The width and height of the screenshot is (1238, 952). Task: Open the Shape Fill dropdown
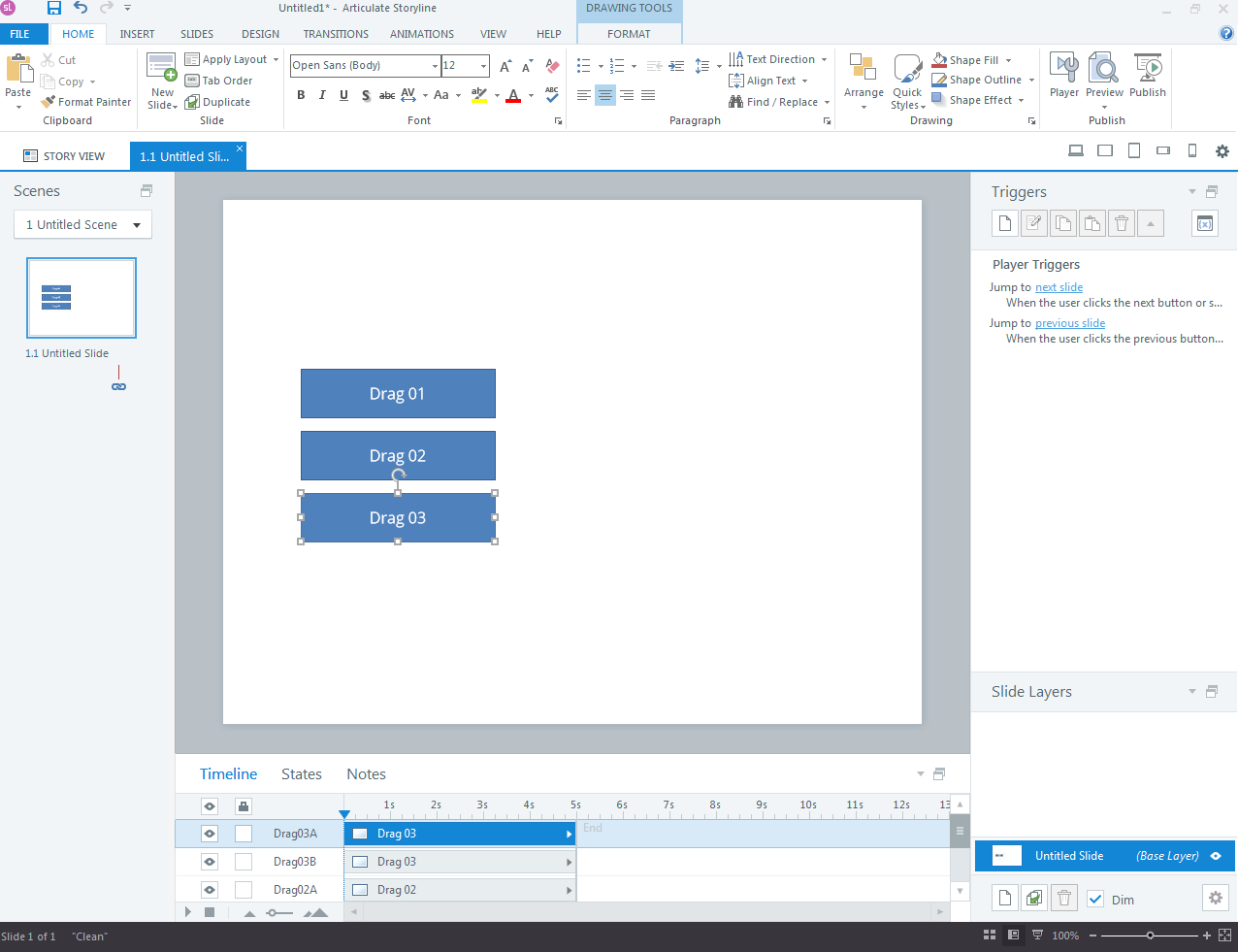point(1008,60)
